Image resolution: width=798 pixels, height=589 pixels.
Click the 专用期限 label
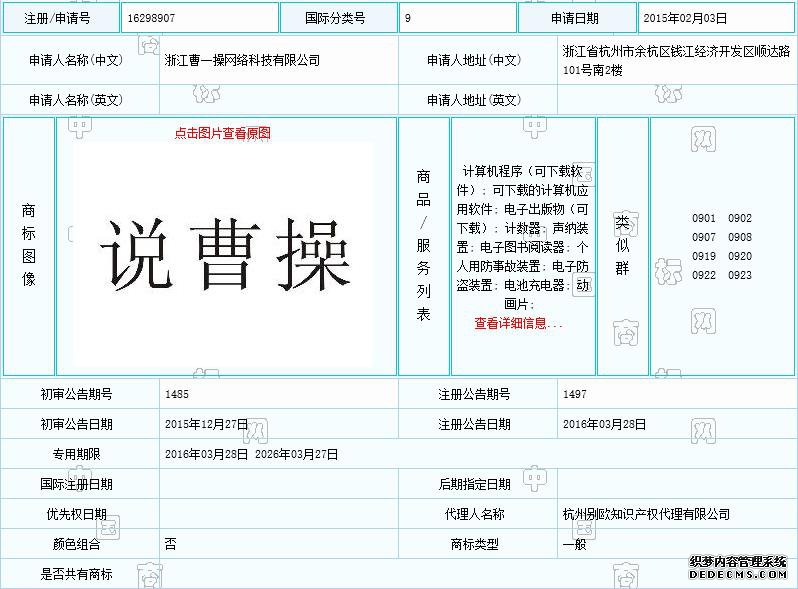76,454
